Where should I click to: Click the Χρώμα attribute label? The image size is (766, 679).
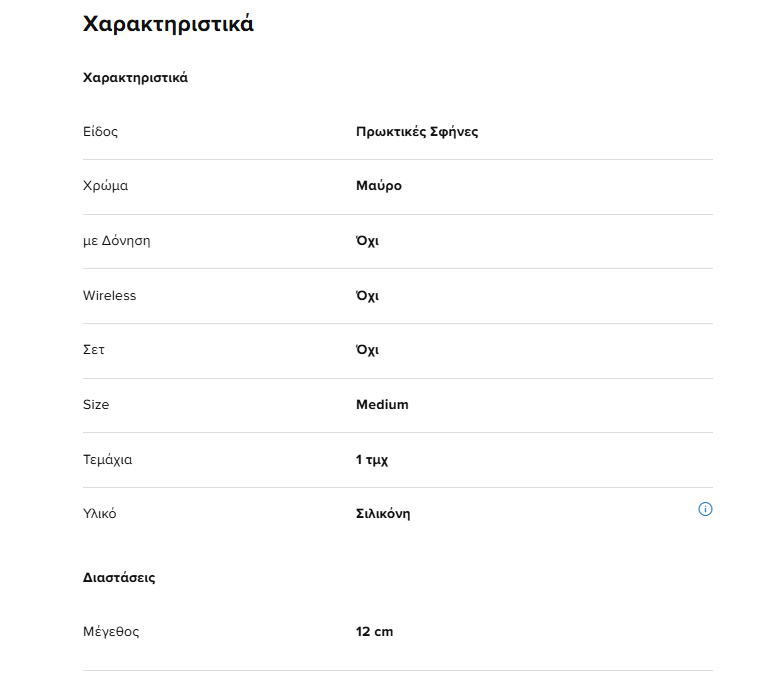(x=106, y=186)
